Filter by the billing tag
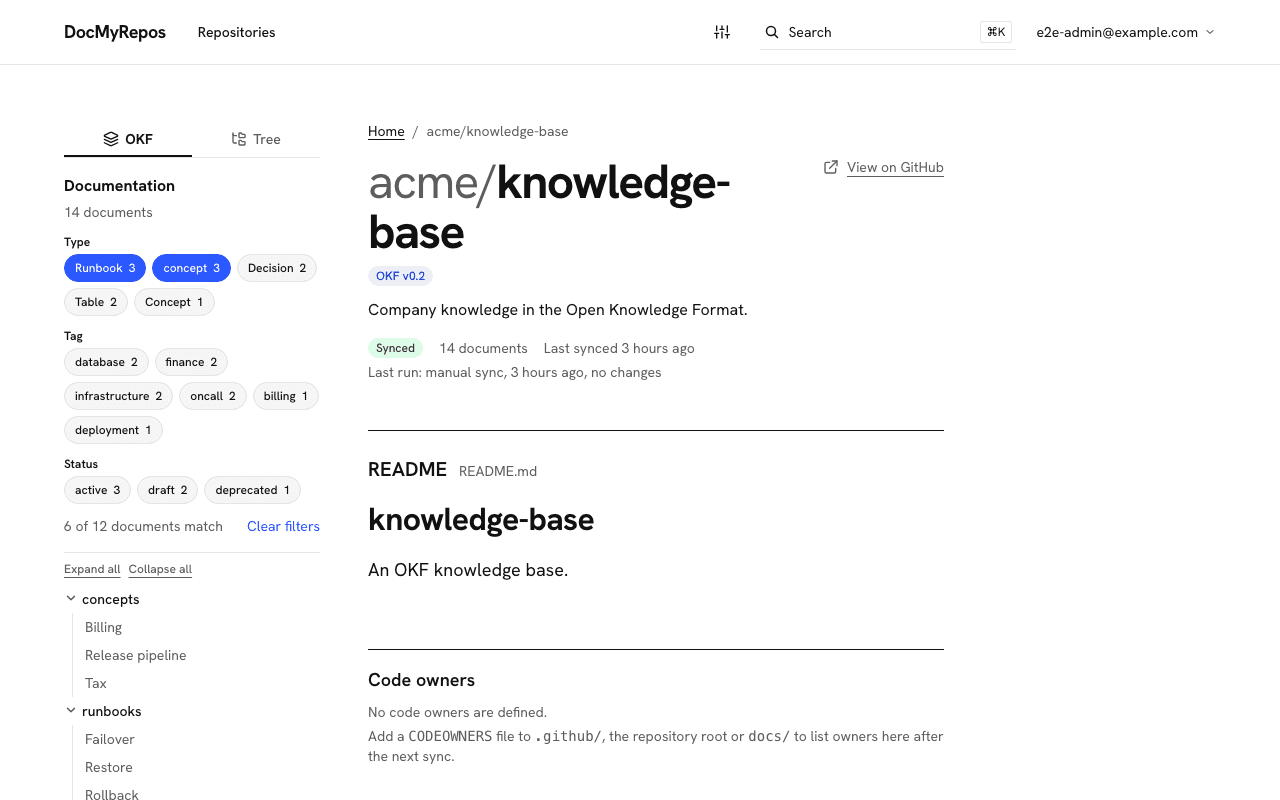 click(x=286, y=396)
